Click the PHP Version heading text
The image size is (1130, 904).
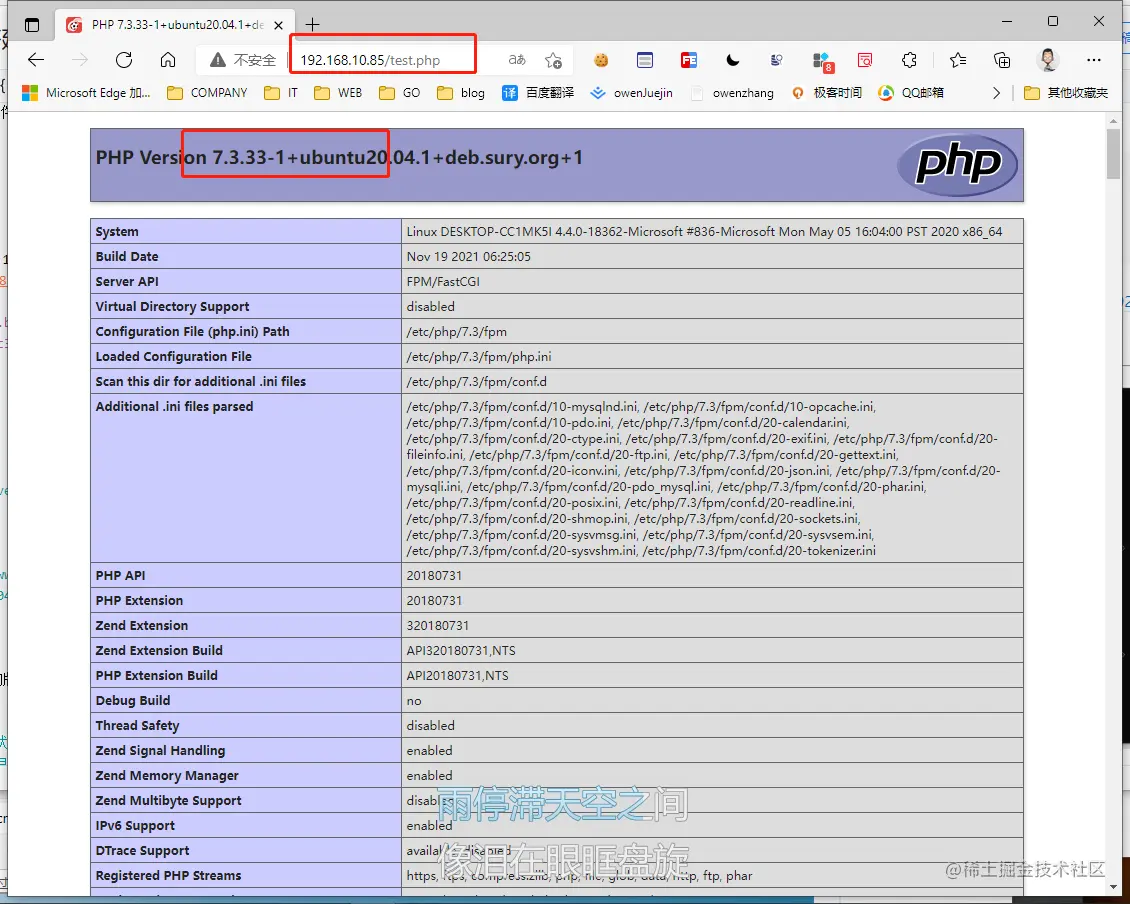click(339, 158)
